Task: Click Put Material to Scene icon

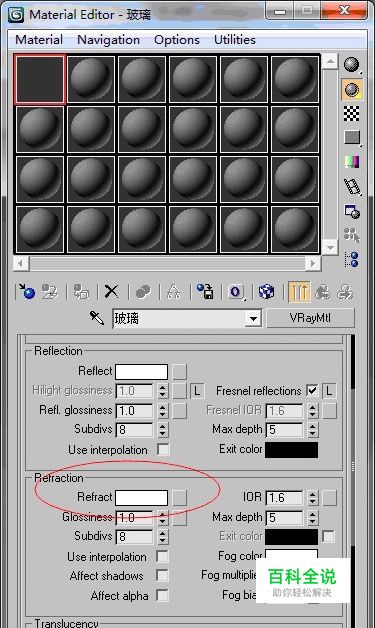Action: [50, 292]
